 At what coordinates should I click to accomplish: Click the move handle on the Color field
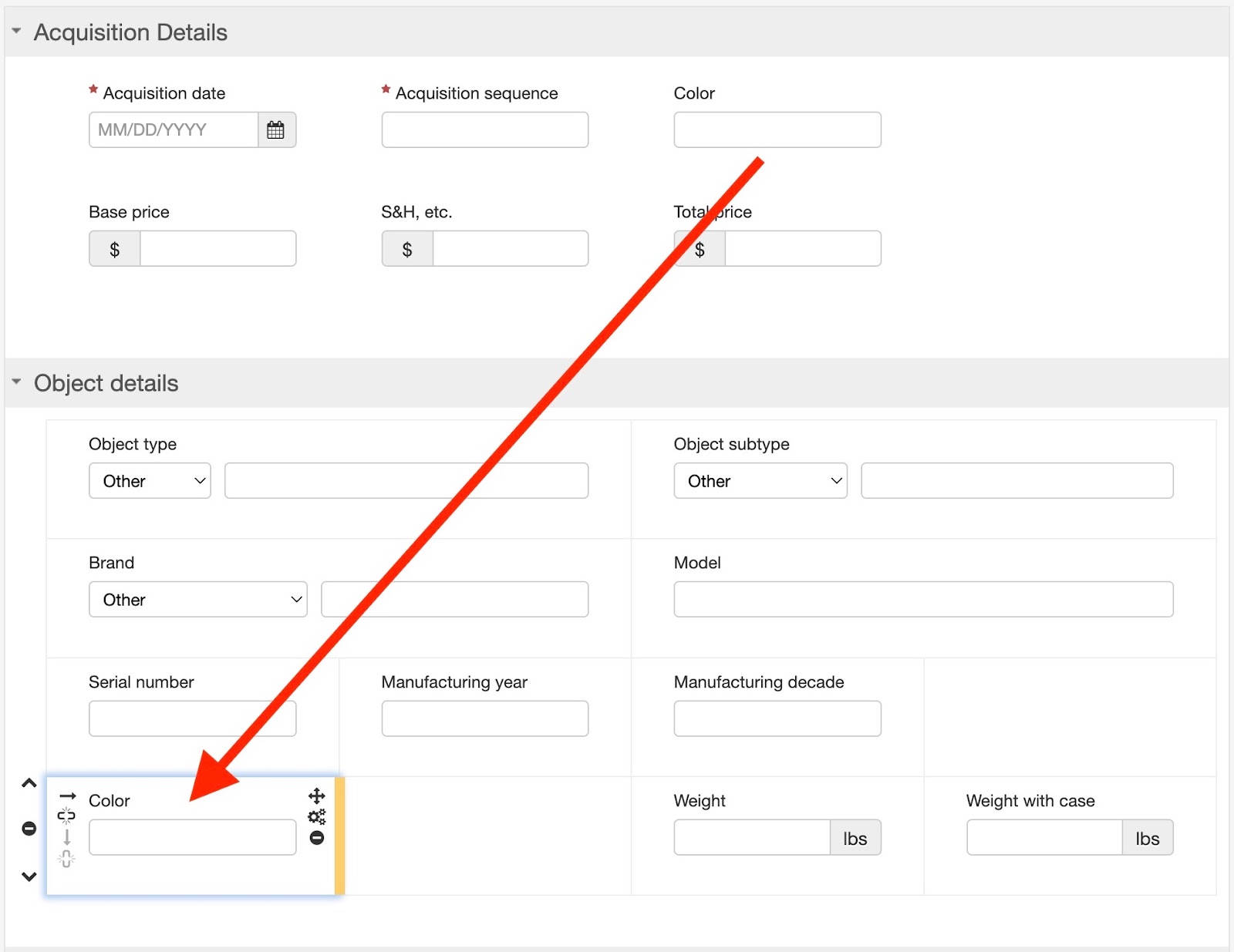pyautogui.click(x=316, y=796)
